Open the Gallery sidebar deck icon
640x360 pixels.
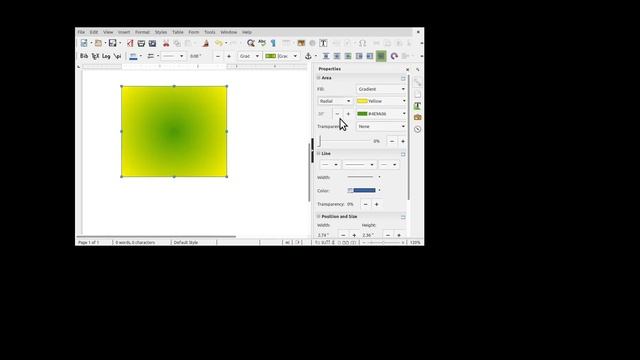[x=417, y=118]
